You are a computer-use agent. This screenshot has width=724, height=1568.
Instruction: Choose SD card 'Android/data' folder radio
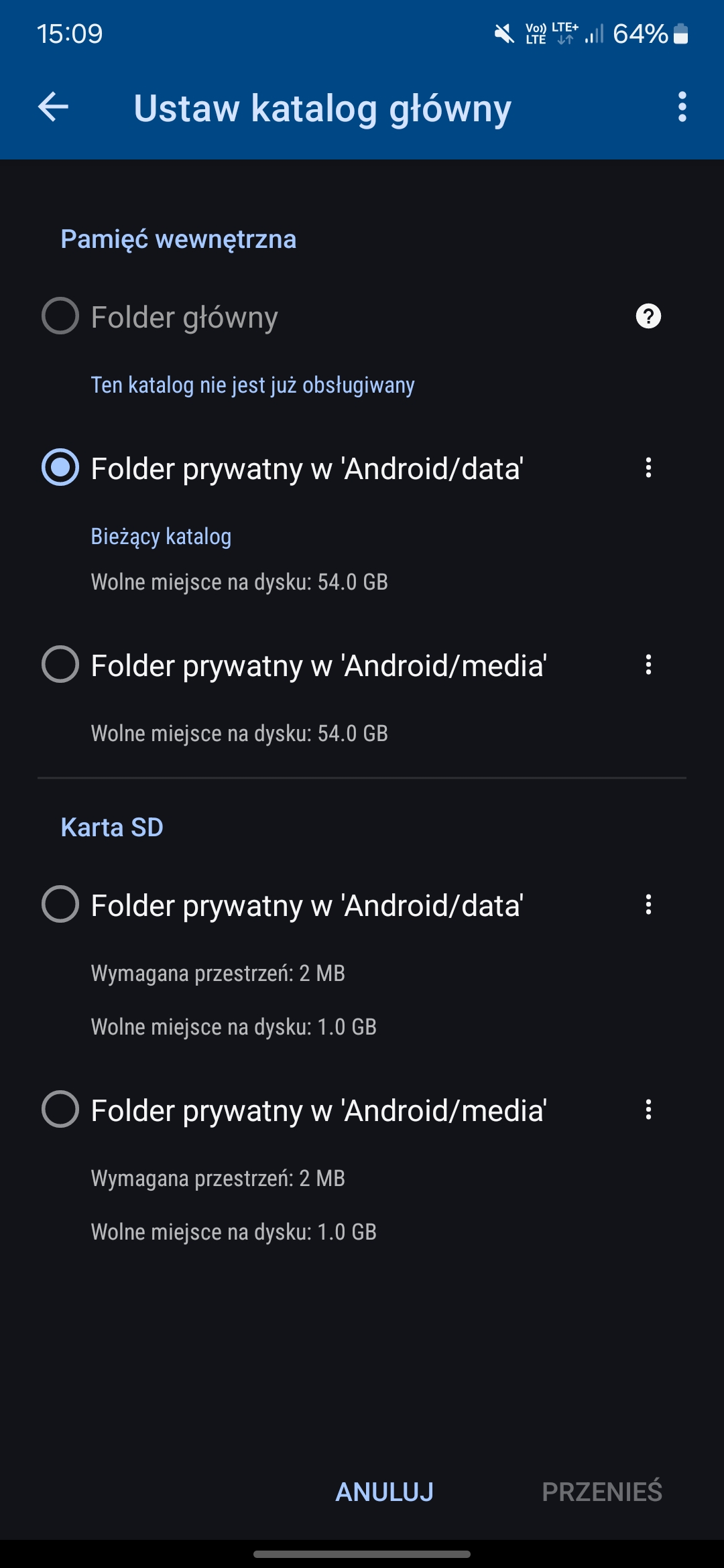pos(60,905)
